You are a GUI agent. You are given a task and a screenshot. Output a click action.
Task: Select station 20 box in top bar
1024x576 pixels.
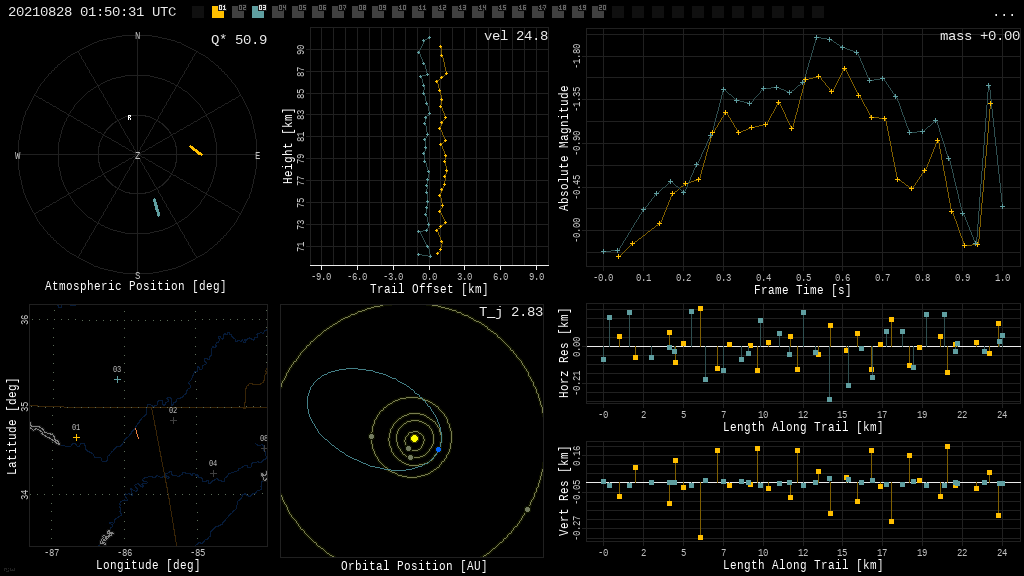(x=598, y=12)
